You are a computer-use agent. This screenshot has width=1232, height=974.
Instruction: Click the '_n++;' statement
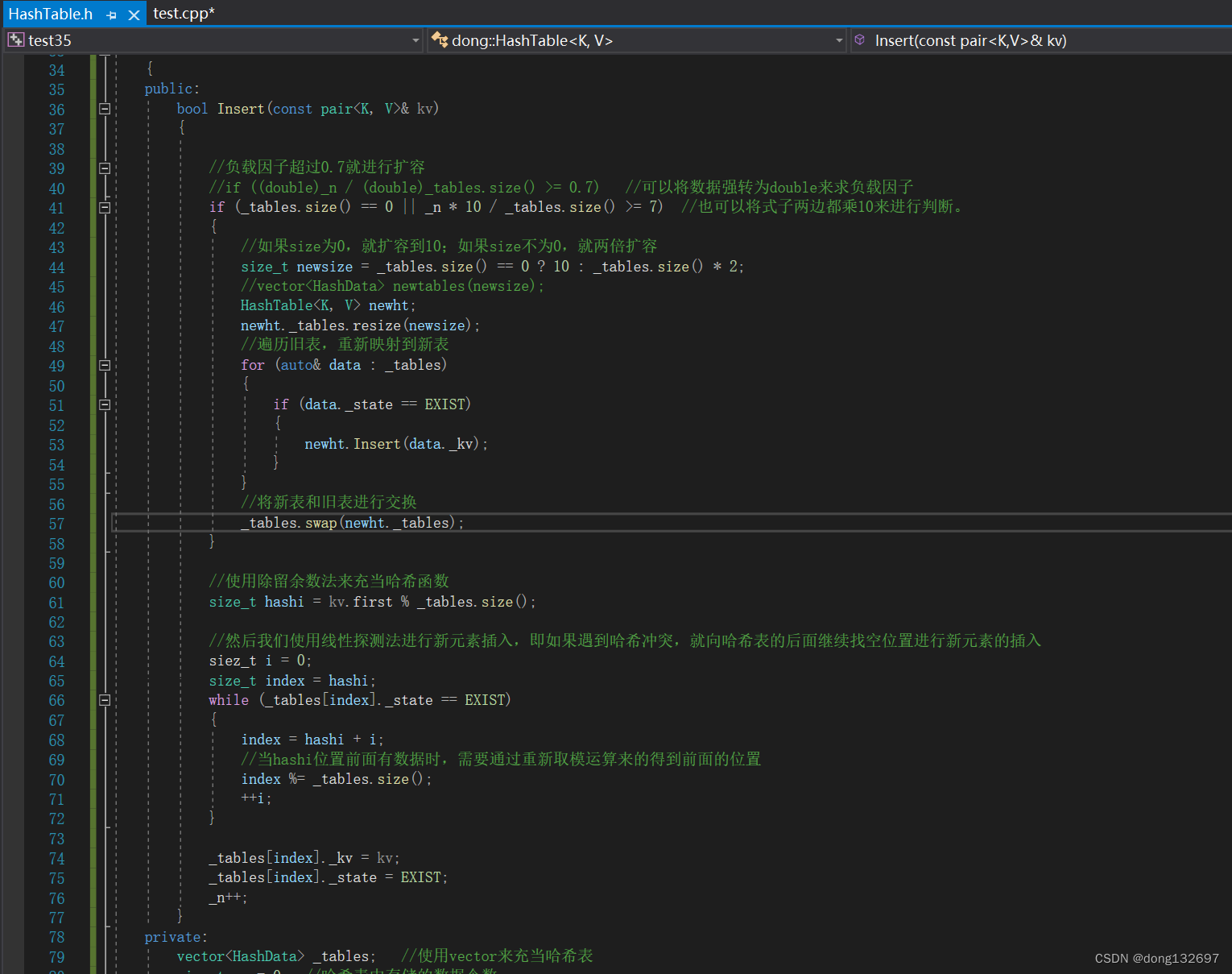pos(228,897)
